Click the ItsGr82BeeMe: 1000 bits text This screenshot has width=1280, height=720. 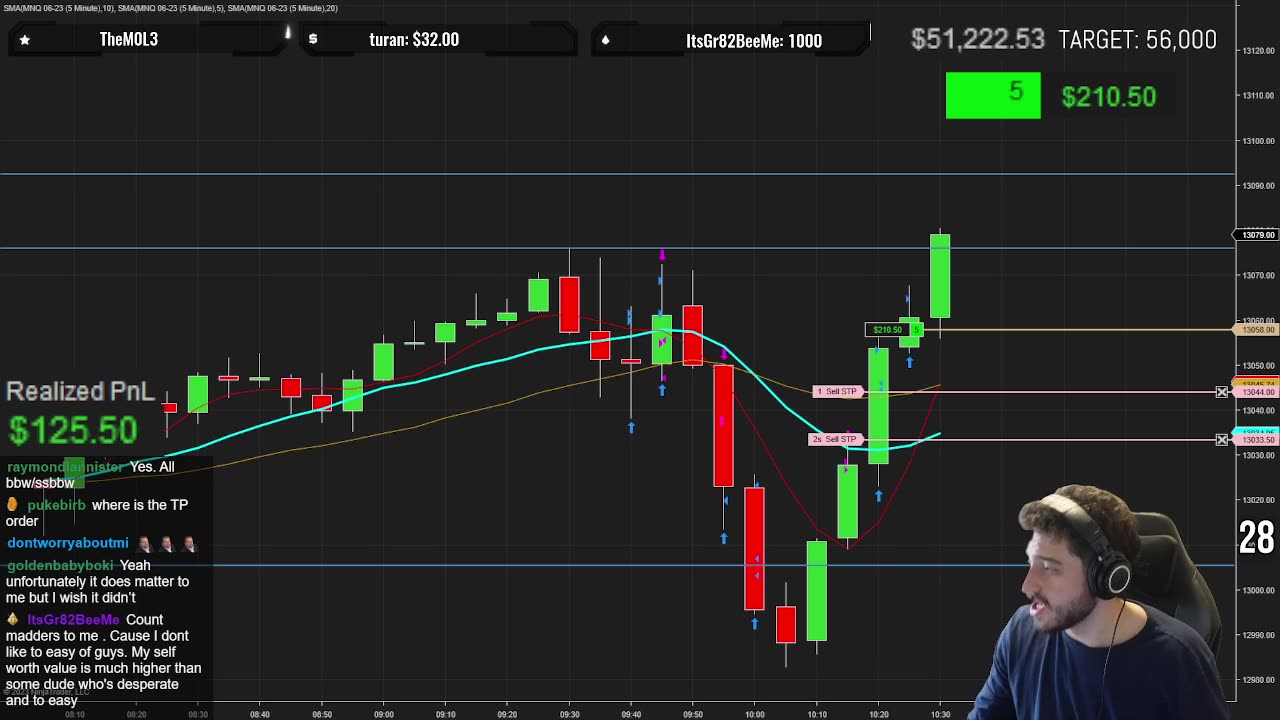(x=754, y=40)
